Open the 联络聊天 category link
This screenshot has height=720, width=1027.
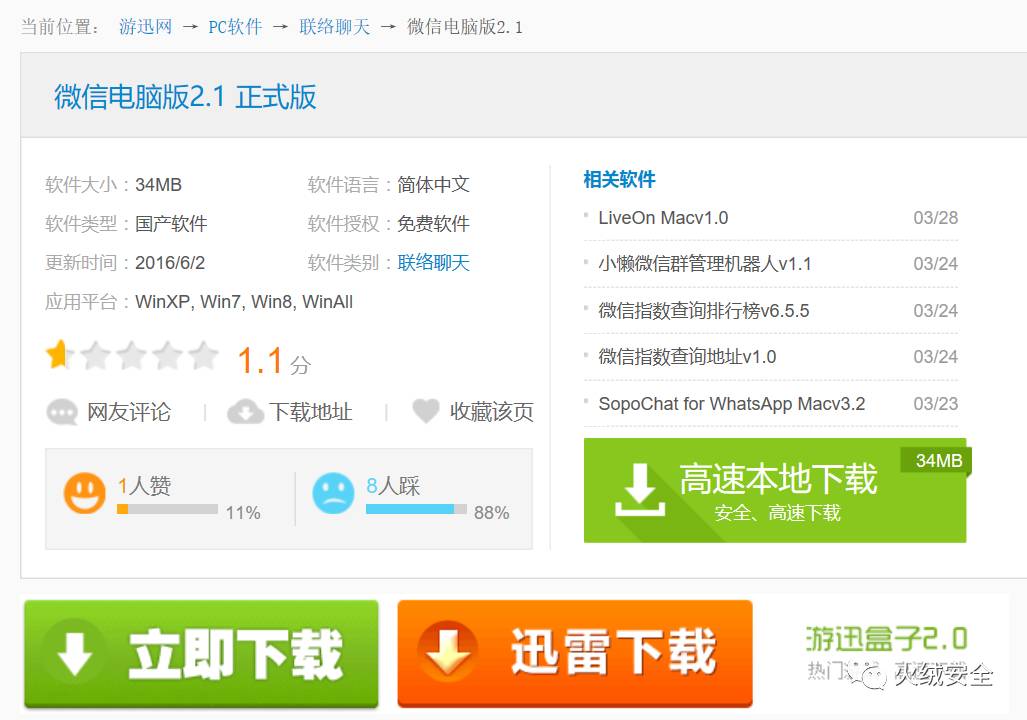coord(334,27)
